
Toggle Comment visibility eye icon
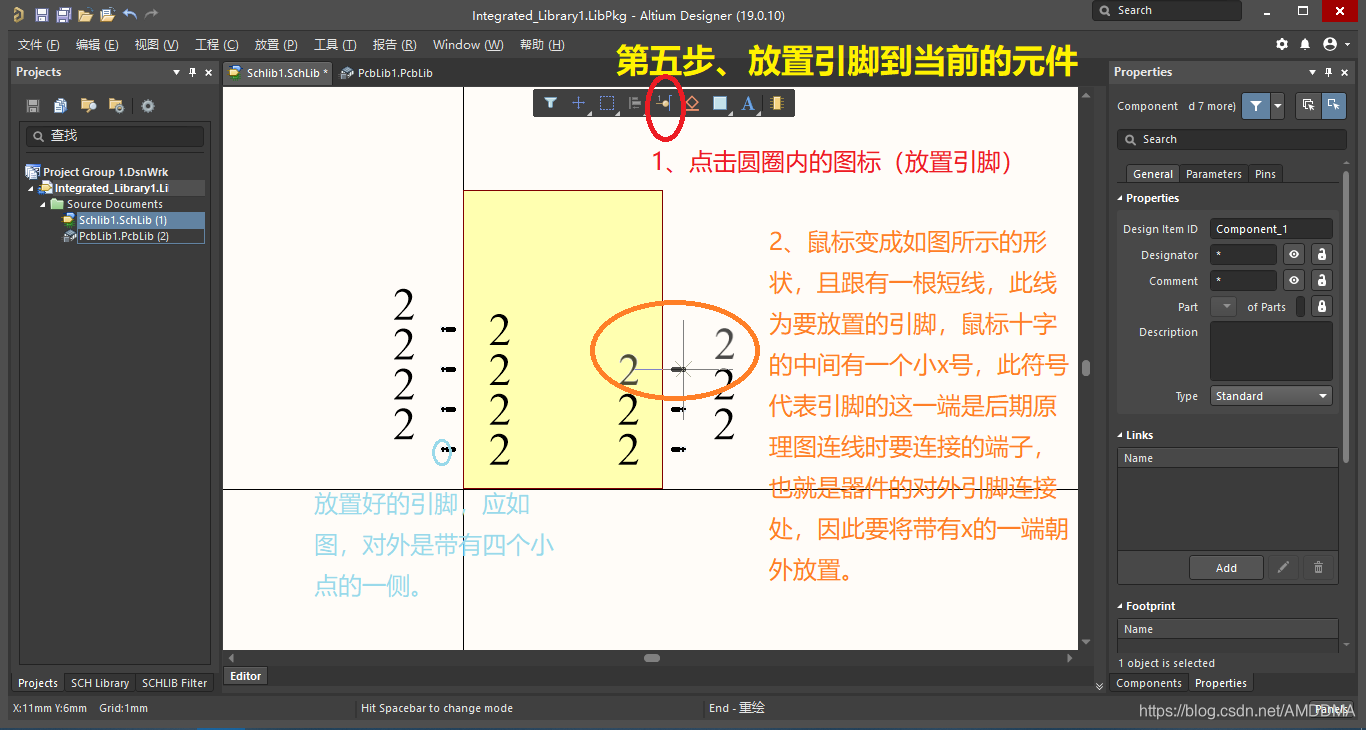[x=1294, y=281]
